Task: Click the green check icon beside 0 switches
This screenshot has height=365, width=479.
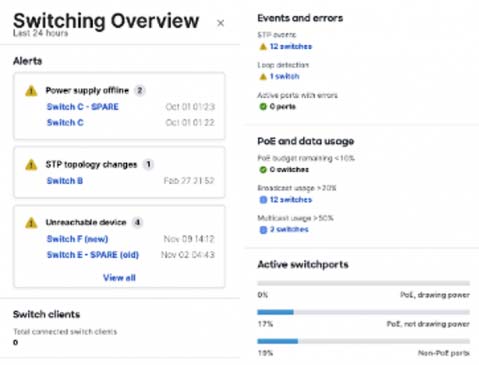Action: tap(263, 170)
